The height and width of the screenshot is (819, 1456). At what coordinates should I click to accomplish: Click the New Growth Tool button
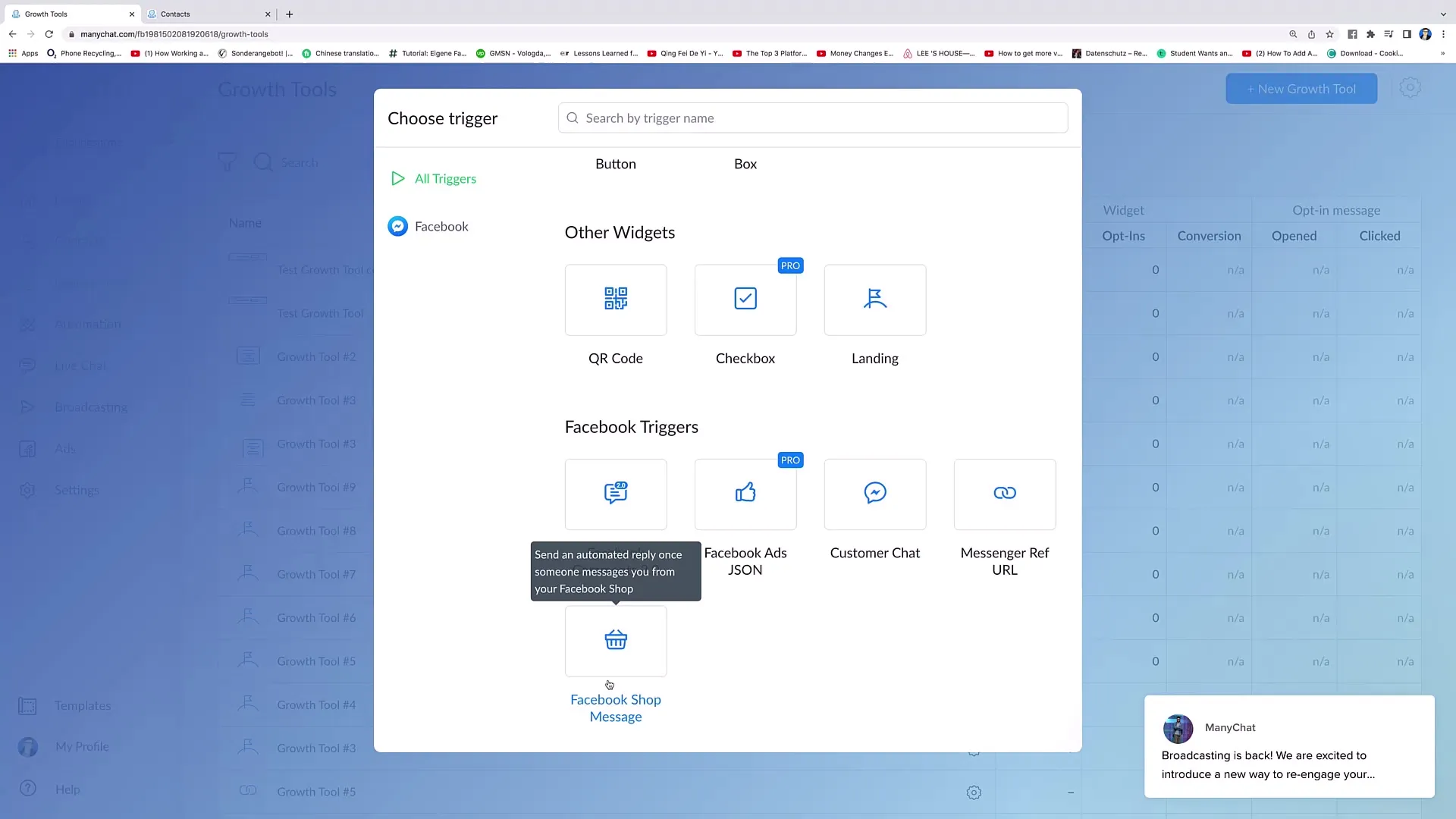click(x=1301, y=89)
